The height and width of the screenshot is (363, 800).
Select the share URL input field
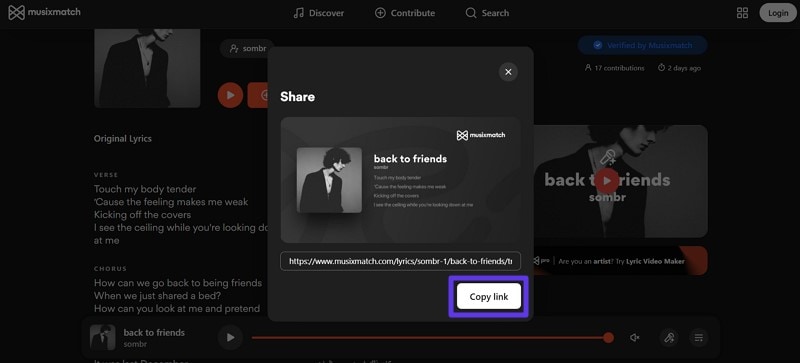(x=401, y=261)
